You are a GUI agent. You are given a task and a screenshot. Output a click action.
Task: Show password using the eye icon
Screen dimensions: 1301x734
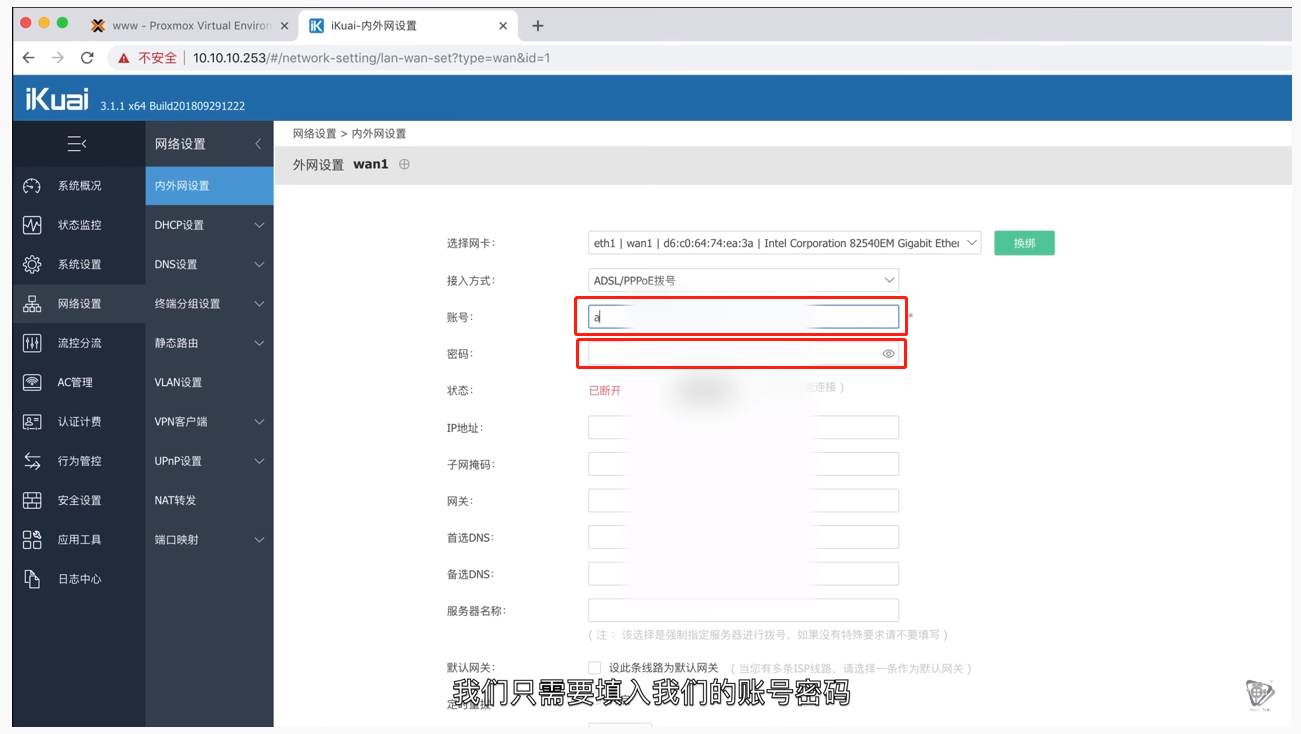(888, 354)
